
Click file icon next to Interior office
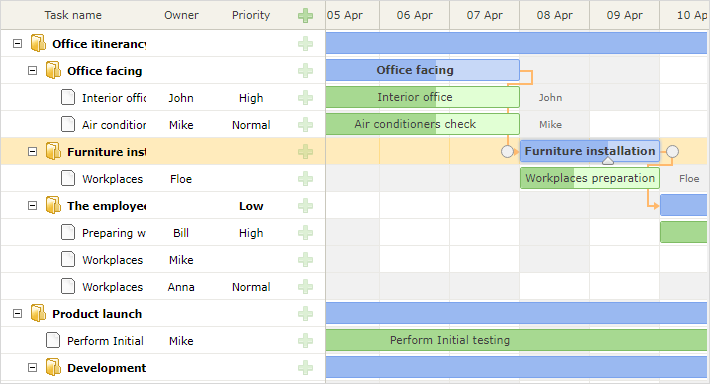coord(68,97)
